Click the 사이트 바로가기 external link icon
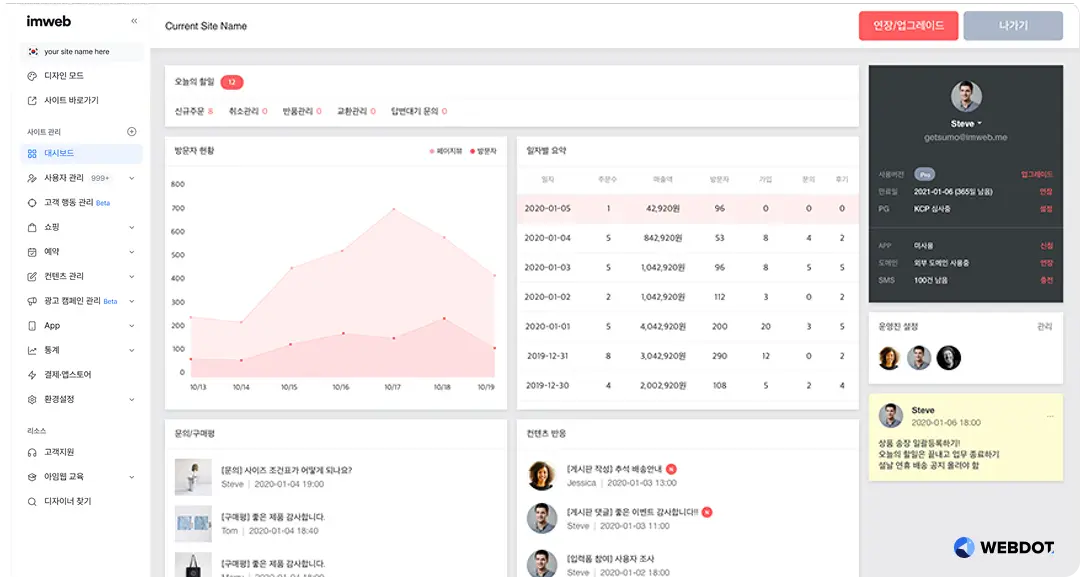 [32, 101]
